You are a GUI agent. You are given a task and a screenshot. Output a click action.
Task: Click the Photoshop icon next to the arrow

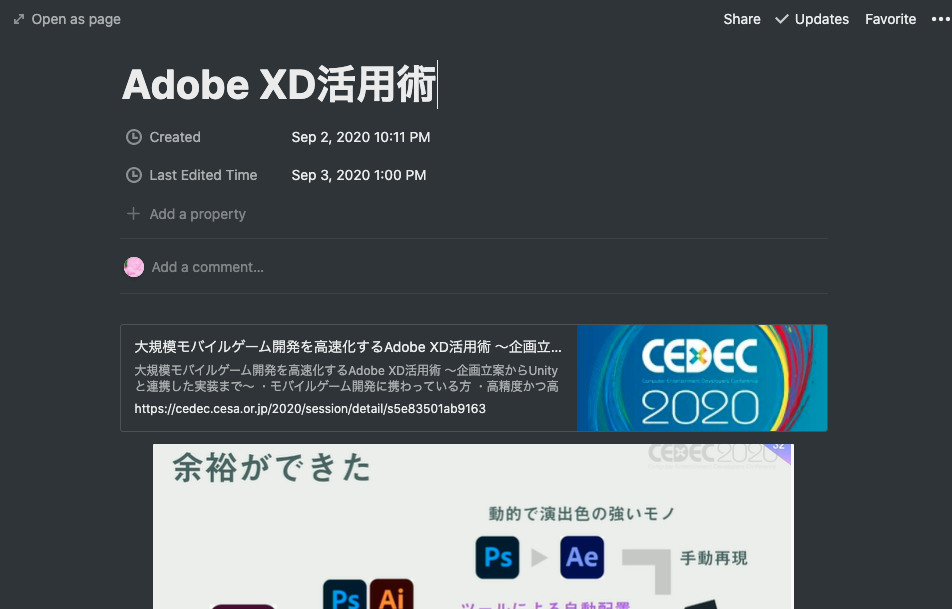pos(497,557)
